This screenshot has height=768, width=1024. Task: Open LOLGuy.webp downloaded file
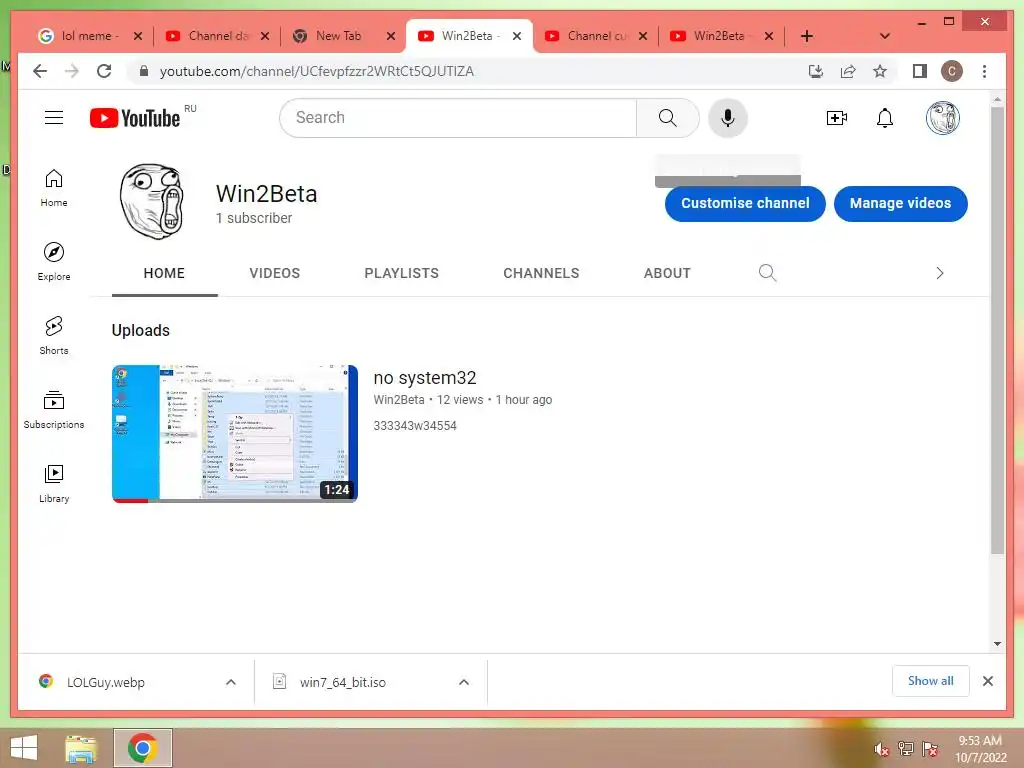coord(104,682)
